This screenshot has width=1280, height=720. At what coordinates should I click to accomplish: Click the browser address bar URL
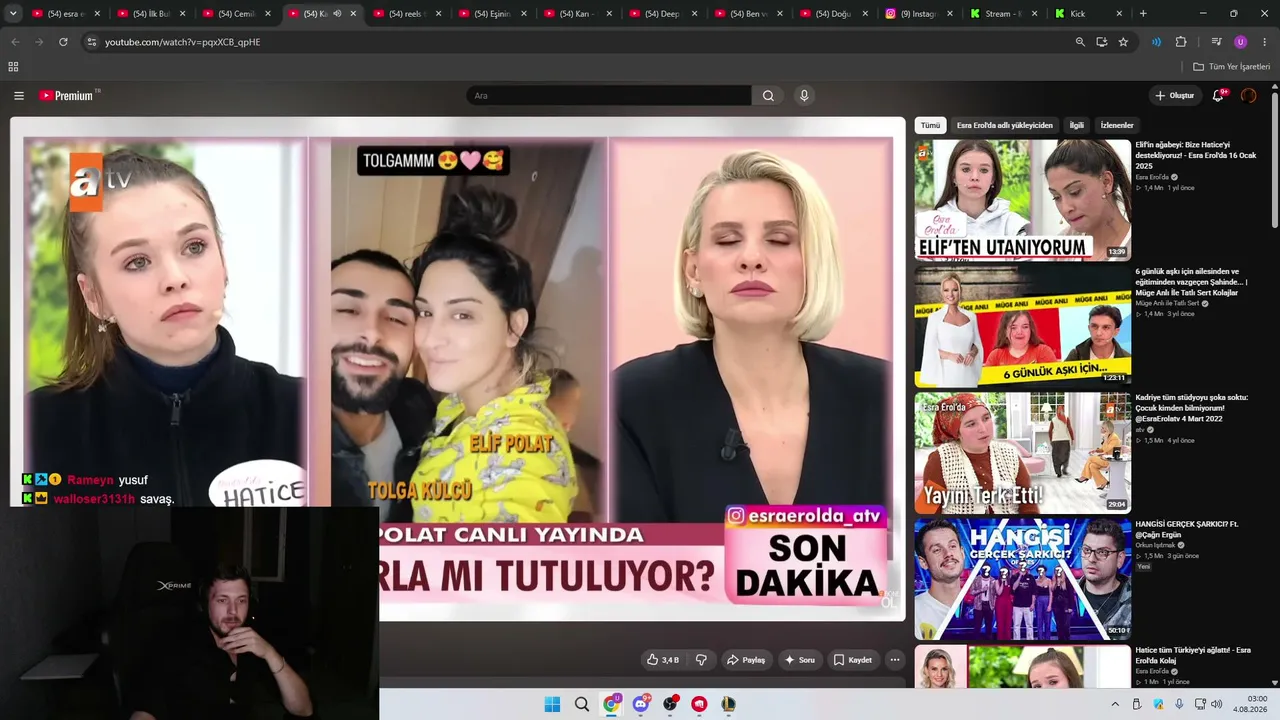tap(182, 42)
